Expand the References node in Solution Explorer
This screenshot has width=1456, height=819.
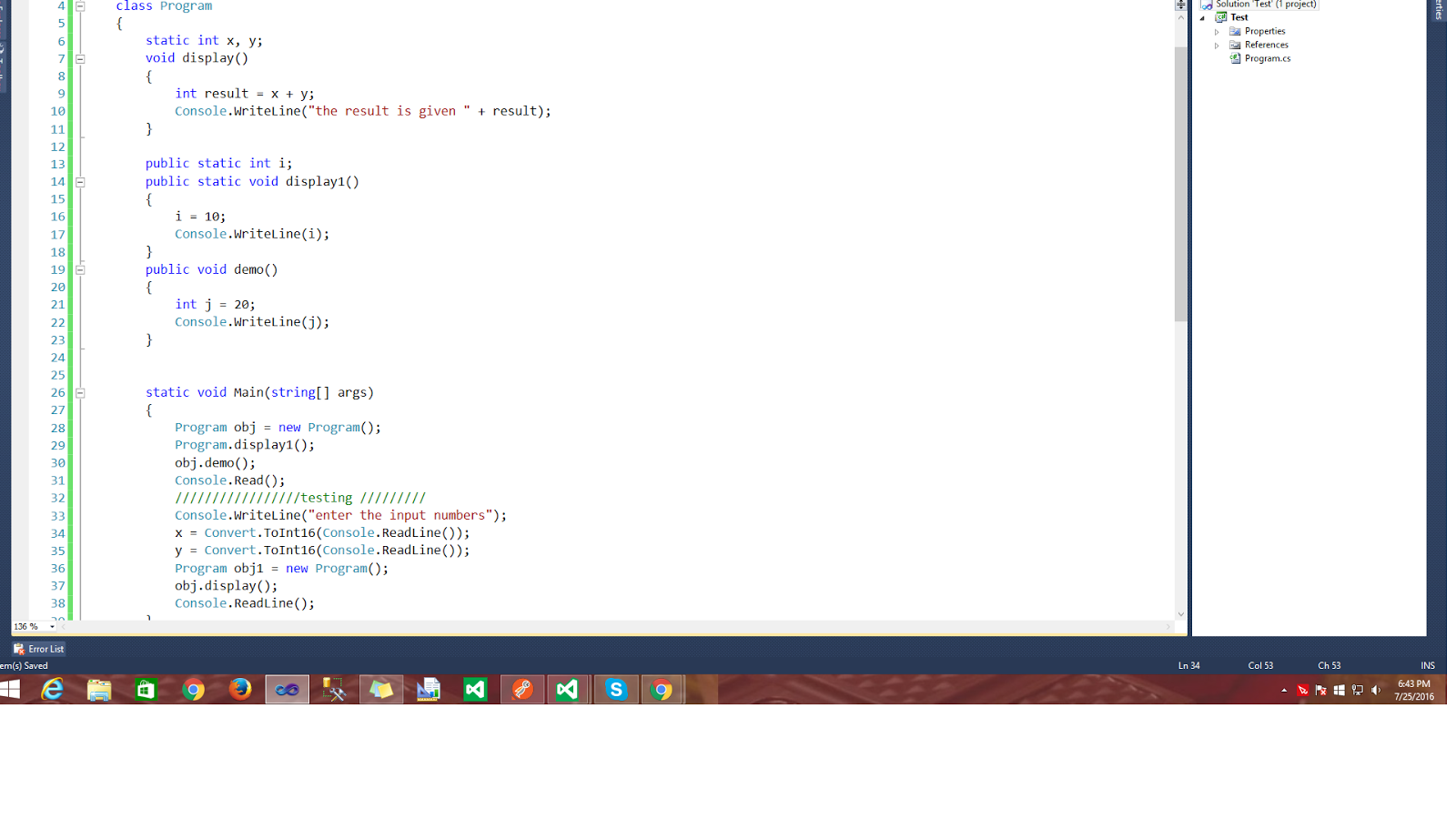[1217, 45]
